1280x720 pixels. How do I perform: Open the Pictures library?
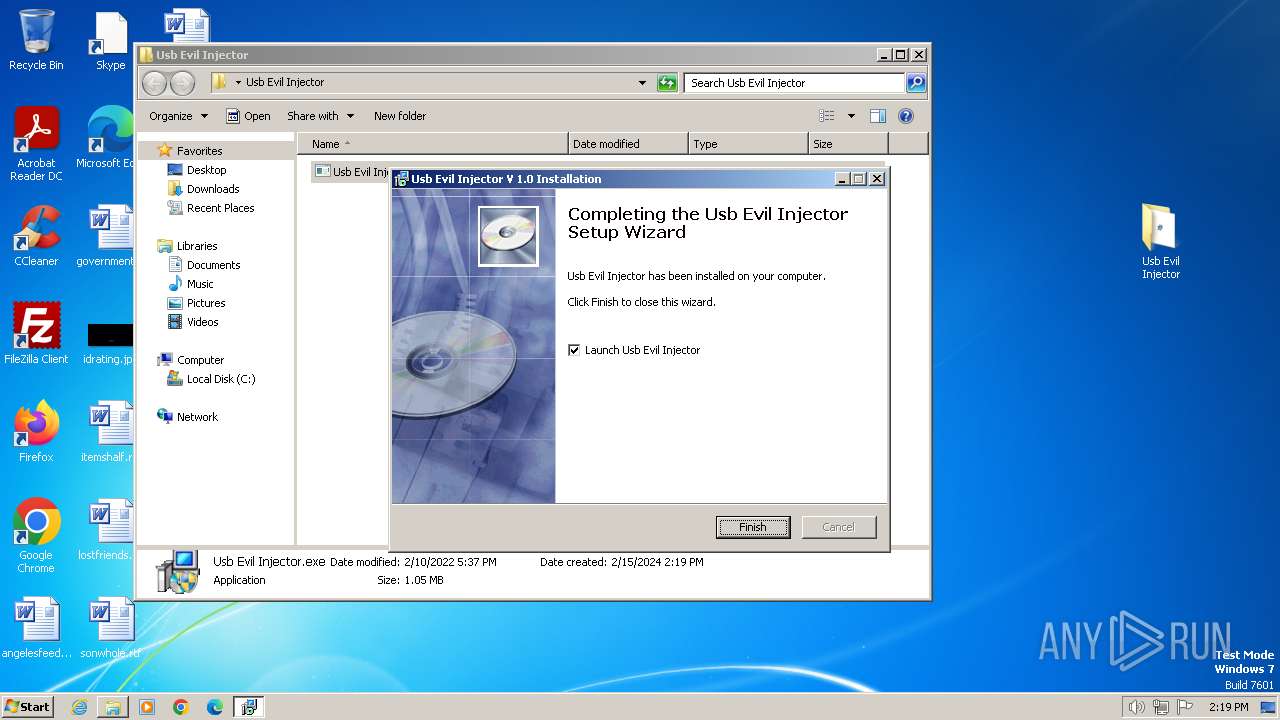click(x=206, y=303)
